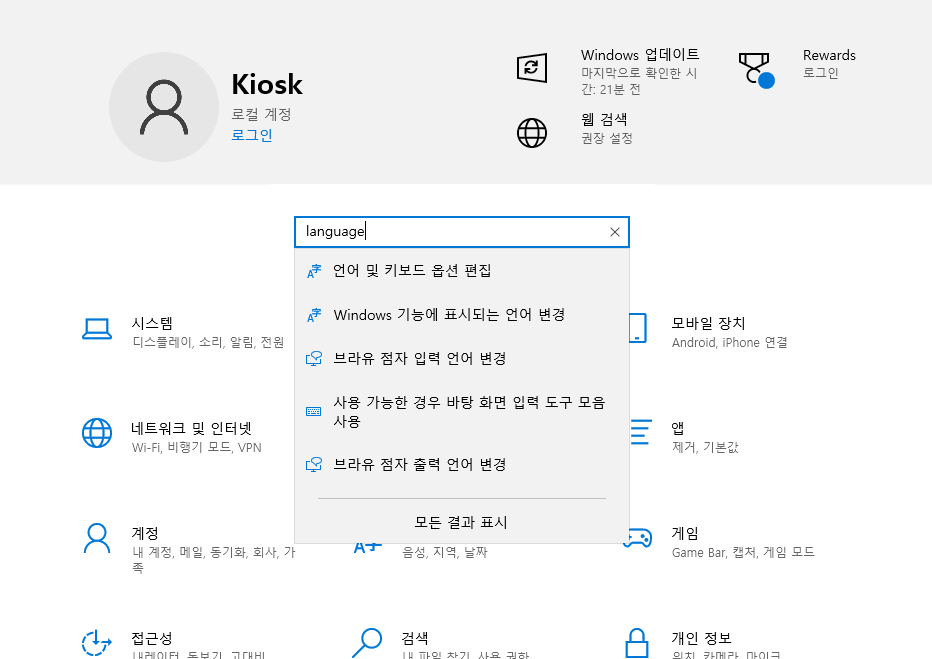This screenshot has width=932, height=659.
Task: Choose 브라유 점자 입력 언어 변경 suggestion
Action: click(420, 359)
